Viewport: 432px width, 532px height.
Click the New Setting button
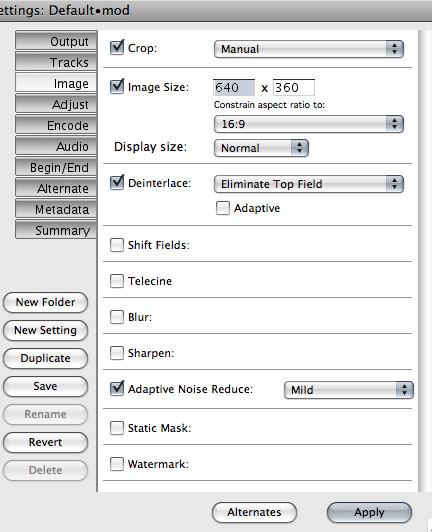[45, 330]
